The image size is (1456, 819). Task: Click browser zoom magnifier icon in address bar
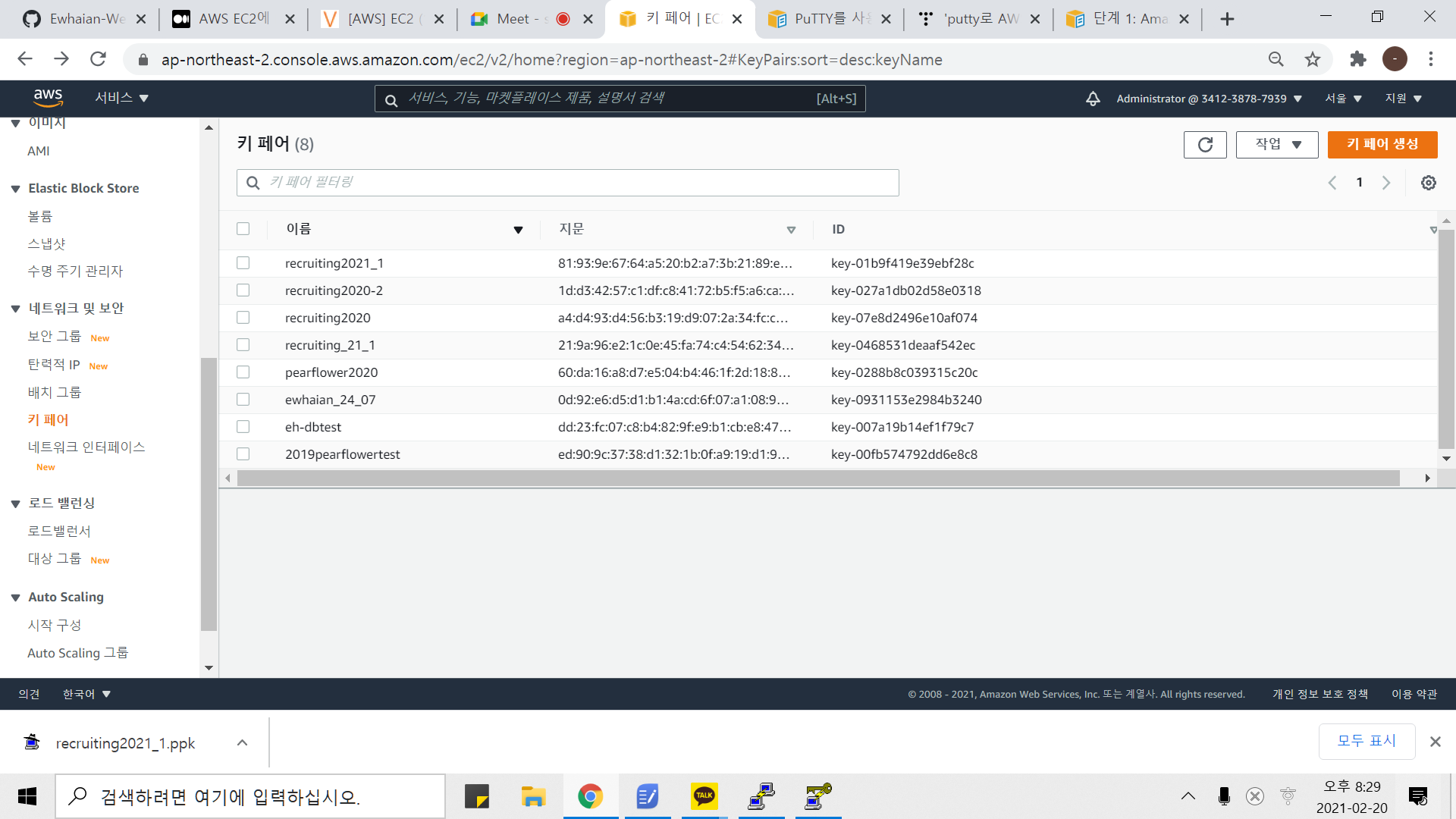point(1276,59)
